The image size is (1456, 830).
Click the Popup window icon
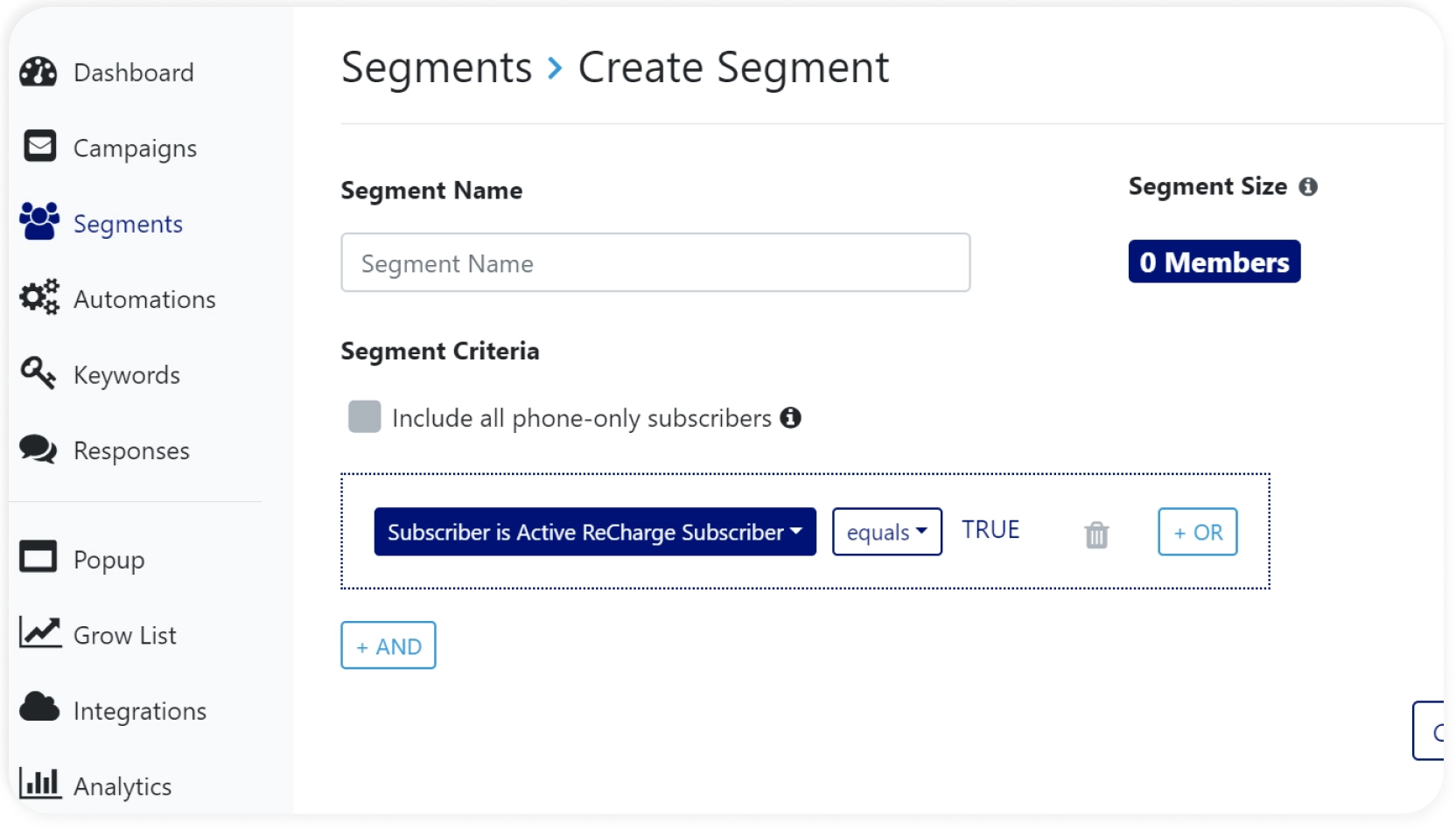38,557
